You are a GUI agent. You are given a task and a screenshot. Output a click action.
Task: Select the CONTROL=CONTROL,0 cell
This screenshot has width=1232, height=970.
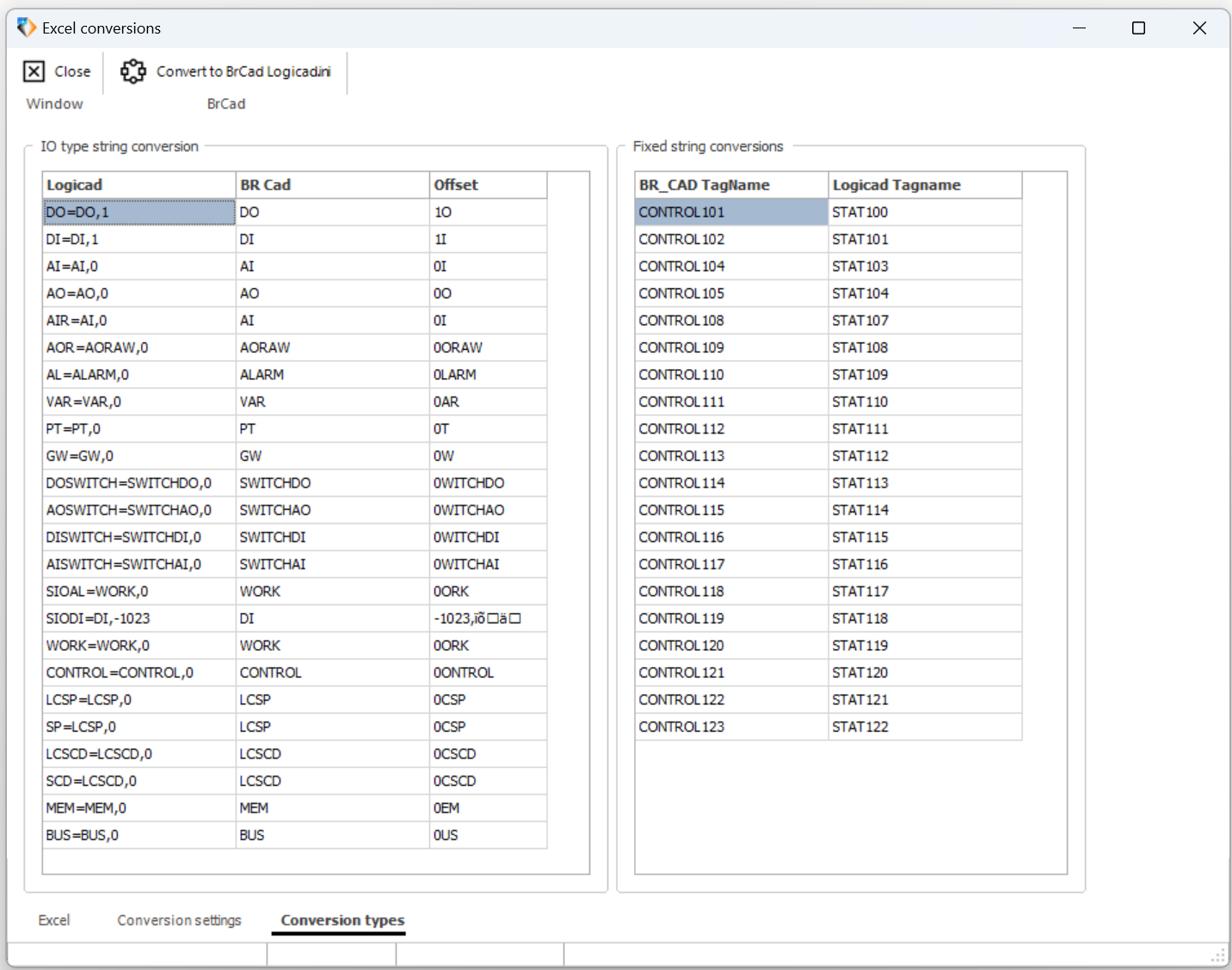[139, 672]
